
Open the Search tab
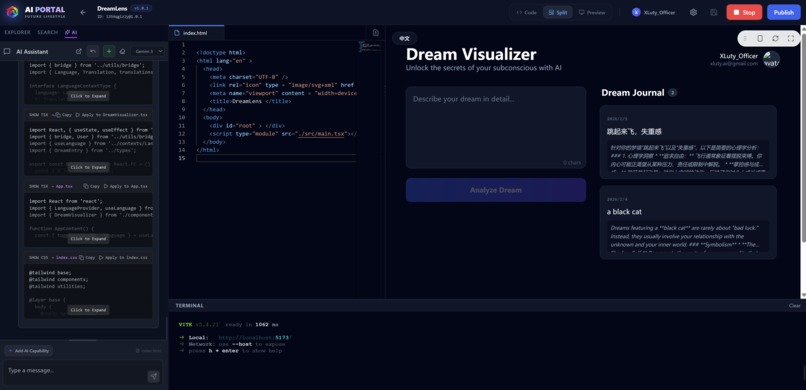48,32
